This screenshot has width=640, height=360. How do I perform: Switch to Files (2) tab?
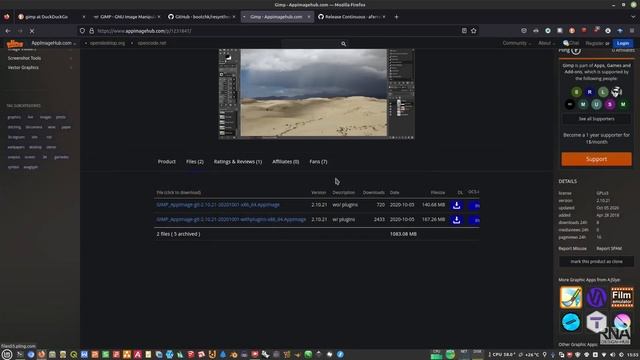tap(195, 162)
